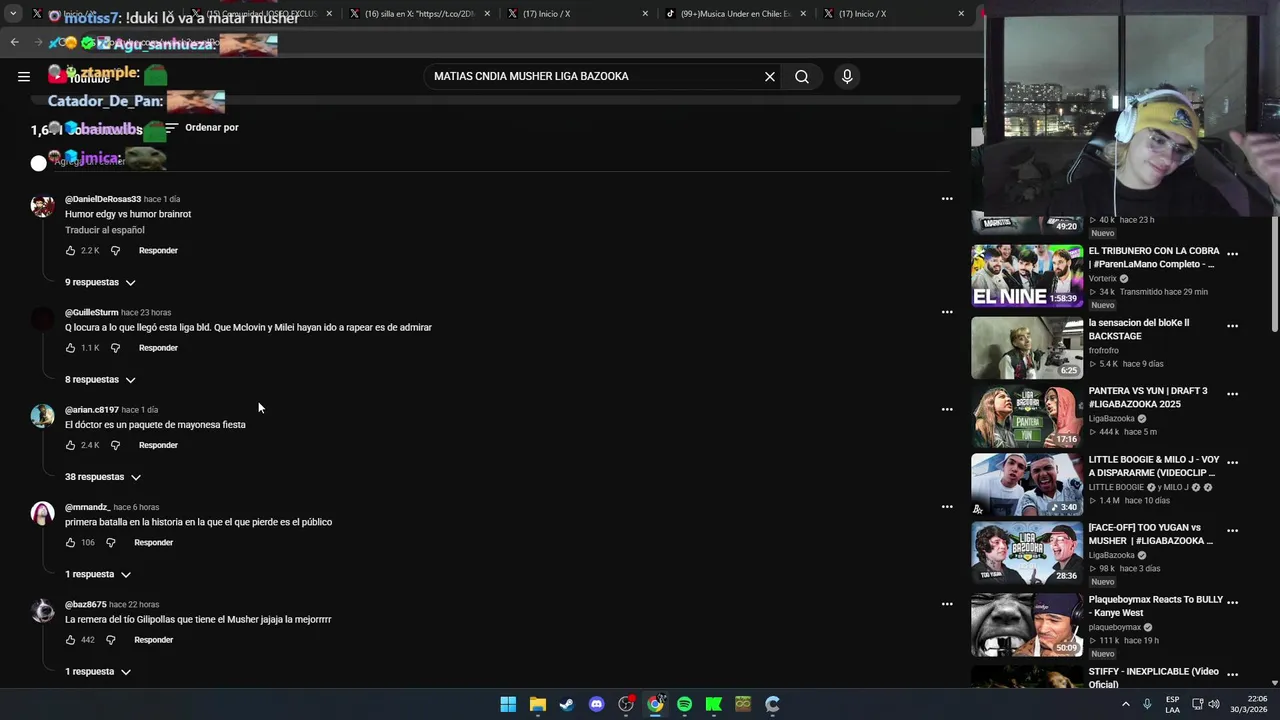Open the EL NINE video thumbnail
Image resolution: width=1280 pixels, height=720 pixels.
1027,276
